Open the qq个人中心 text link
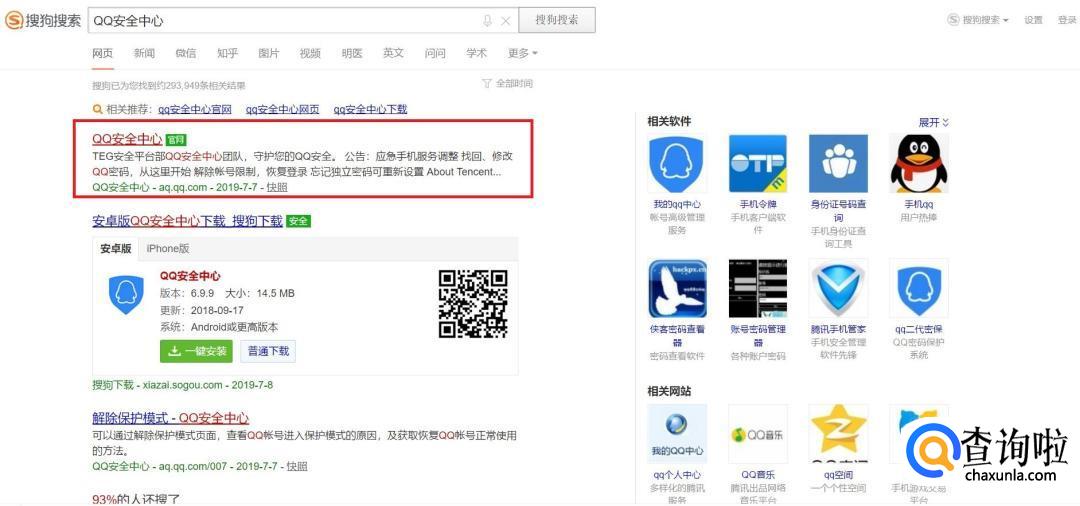This screenshot has width=1080, height=506. 677,475
